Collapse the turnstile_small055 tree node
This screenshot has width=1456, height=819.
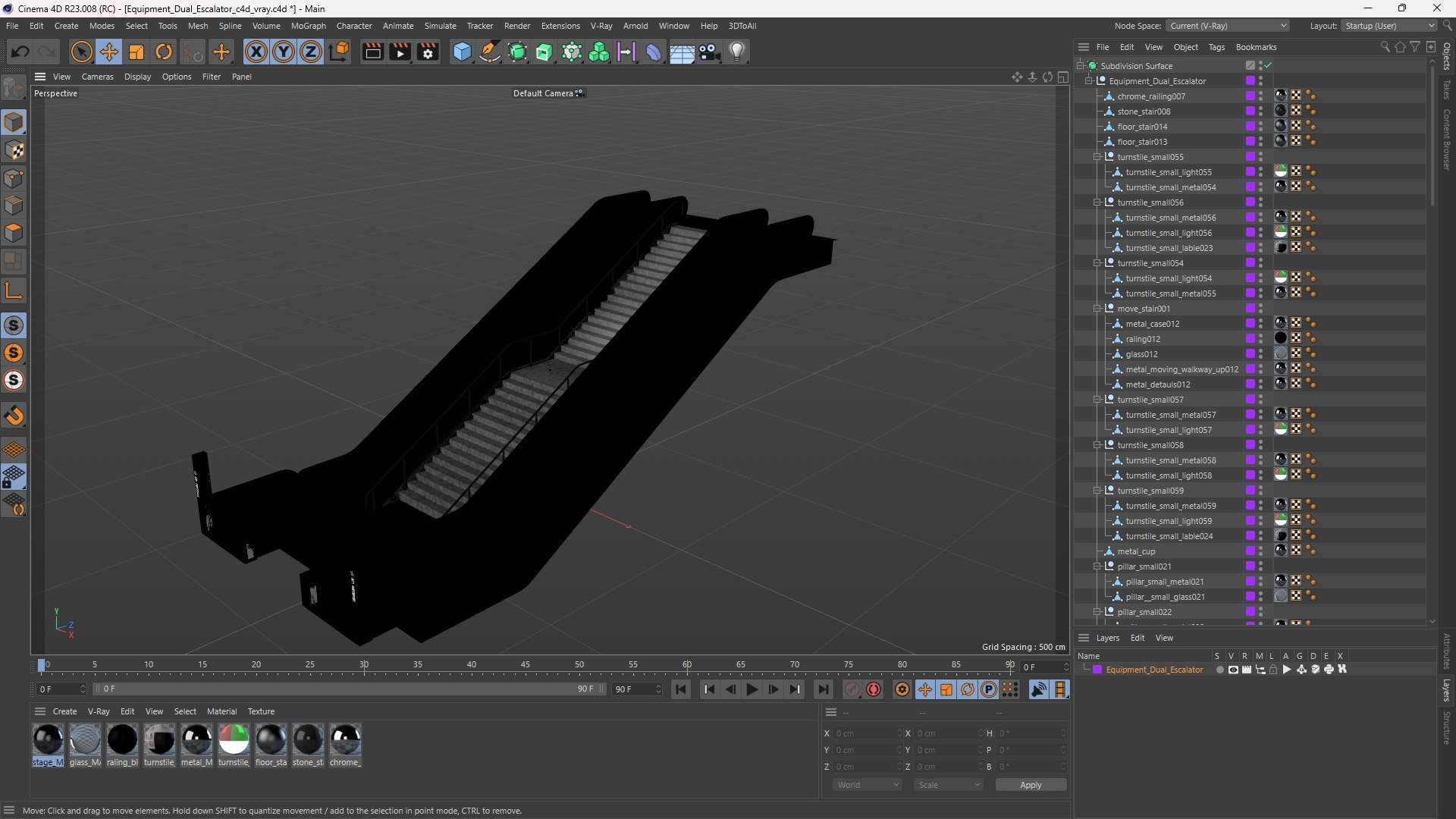pyautogui.click(x=1097, y=157)
